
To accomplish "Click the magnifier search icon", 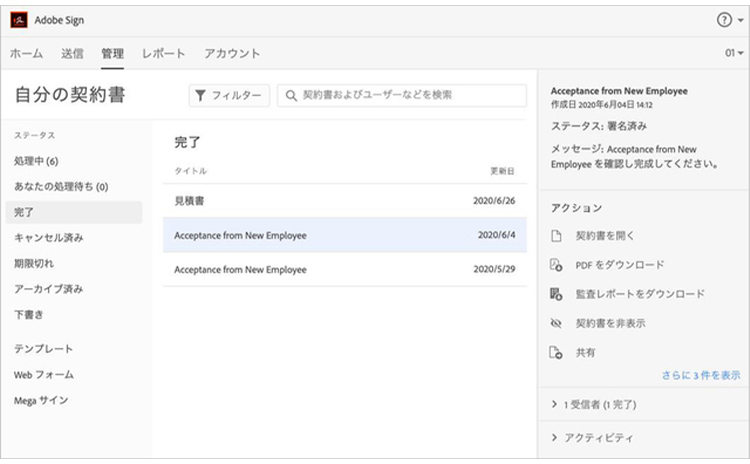I will coord(291,96).
